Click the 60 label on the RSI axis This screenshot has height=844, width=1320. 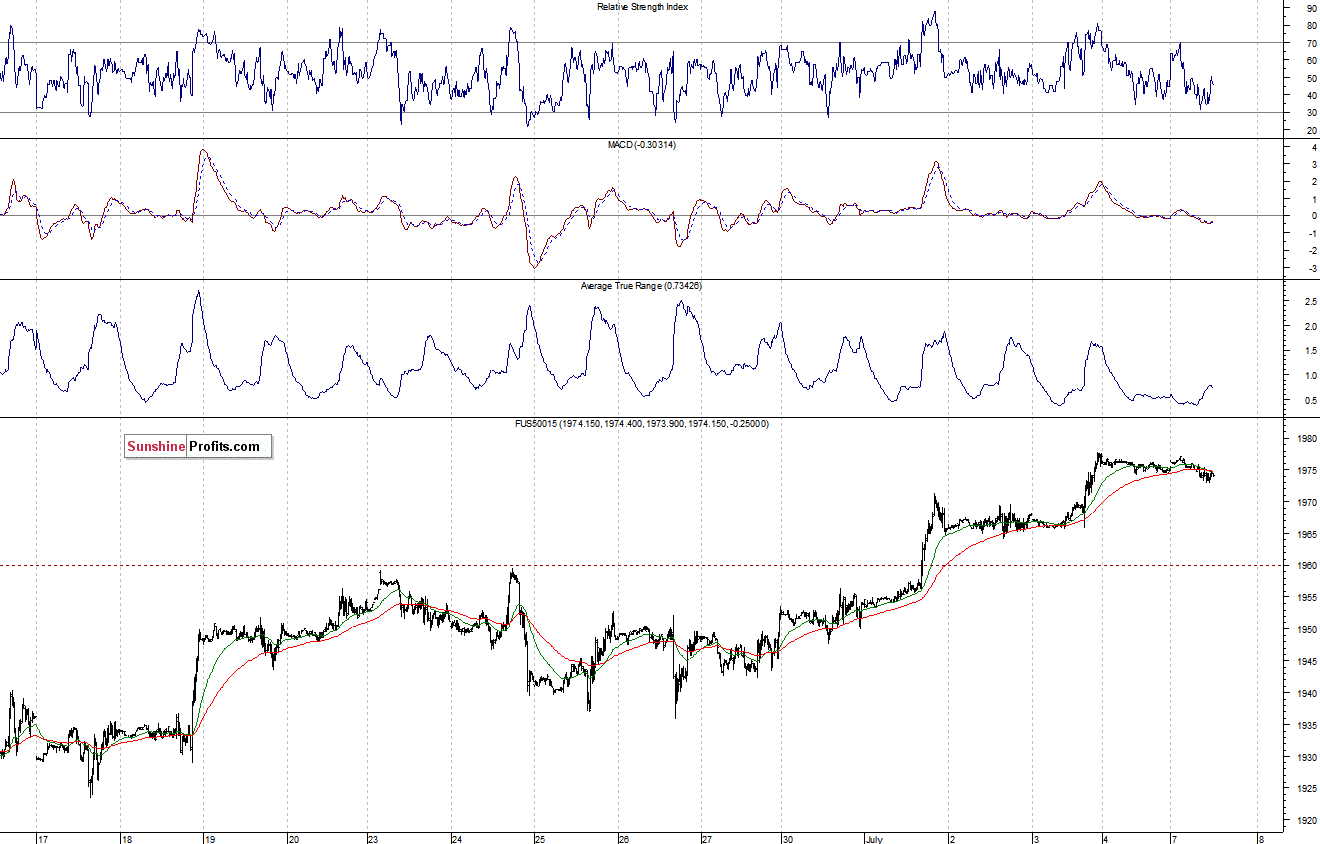click(x=1311, y=61)
